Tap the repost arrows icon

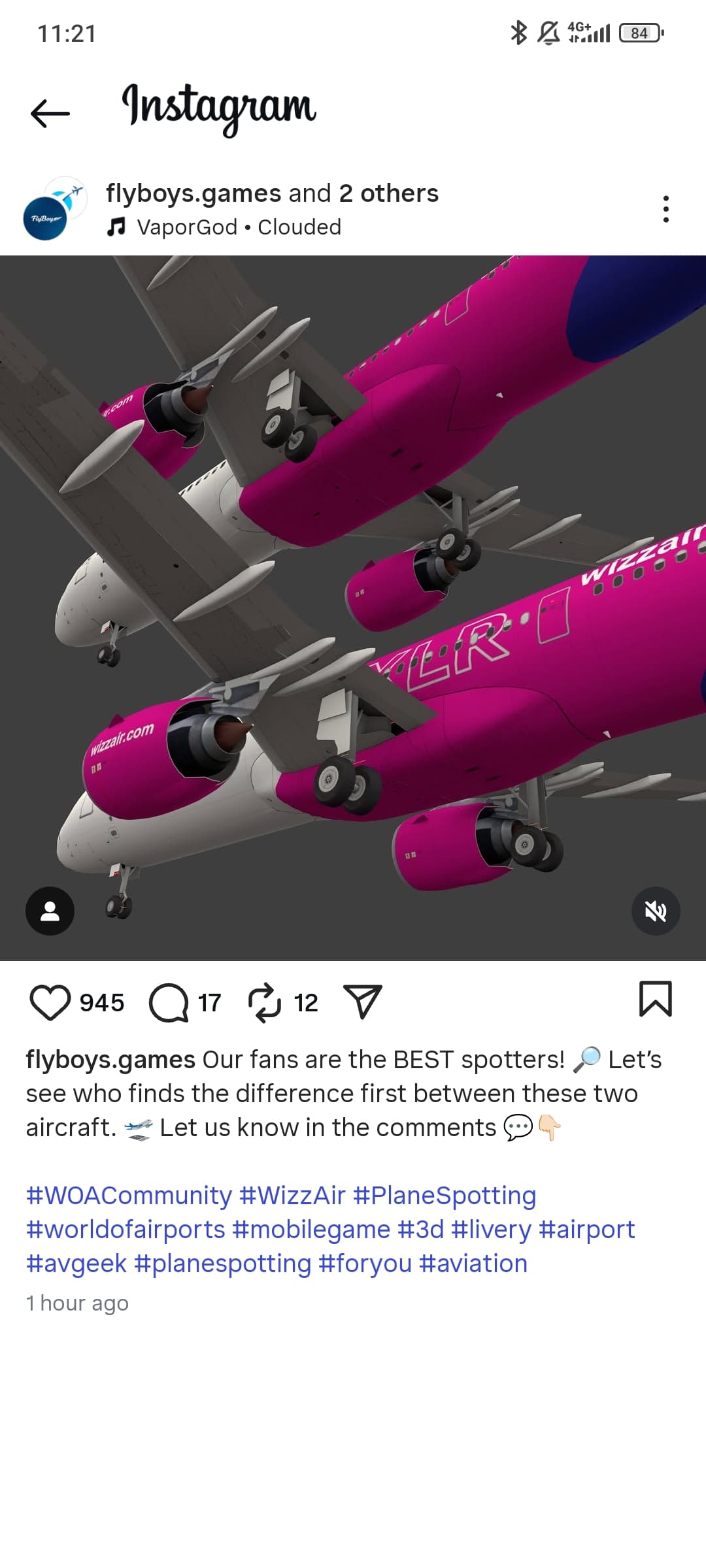[x=265, y=1002]
